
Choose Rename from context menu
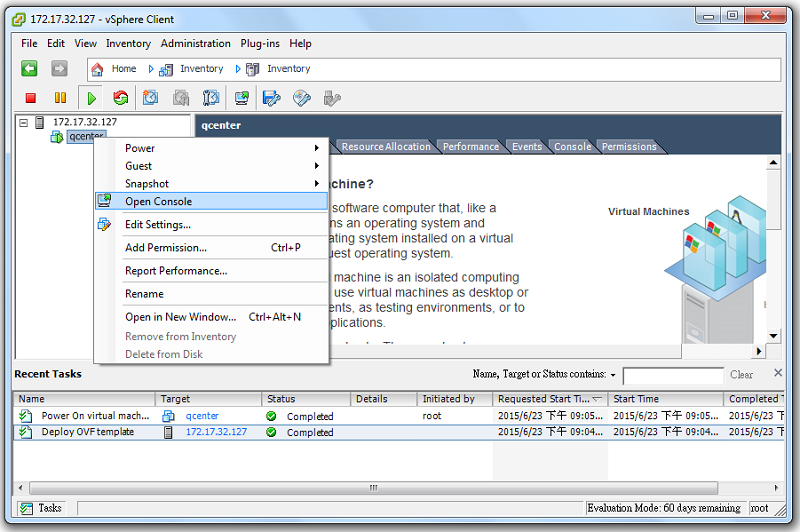(211, 294)
